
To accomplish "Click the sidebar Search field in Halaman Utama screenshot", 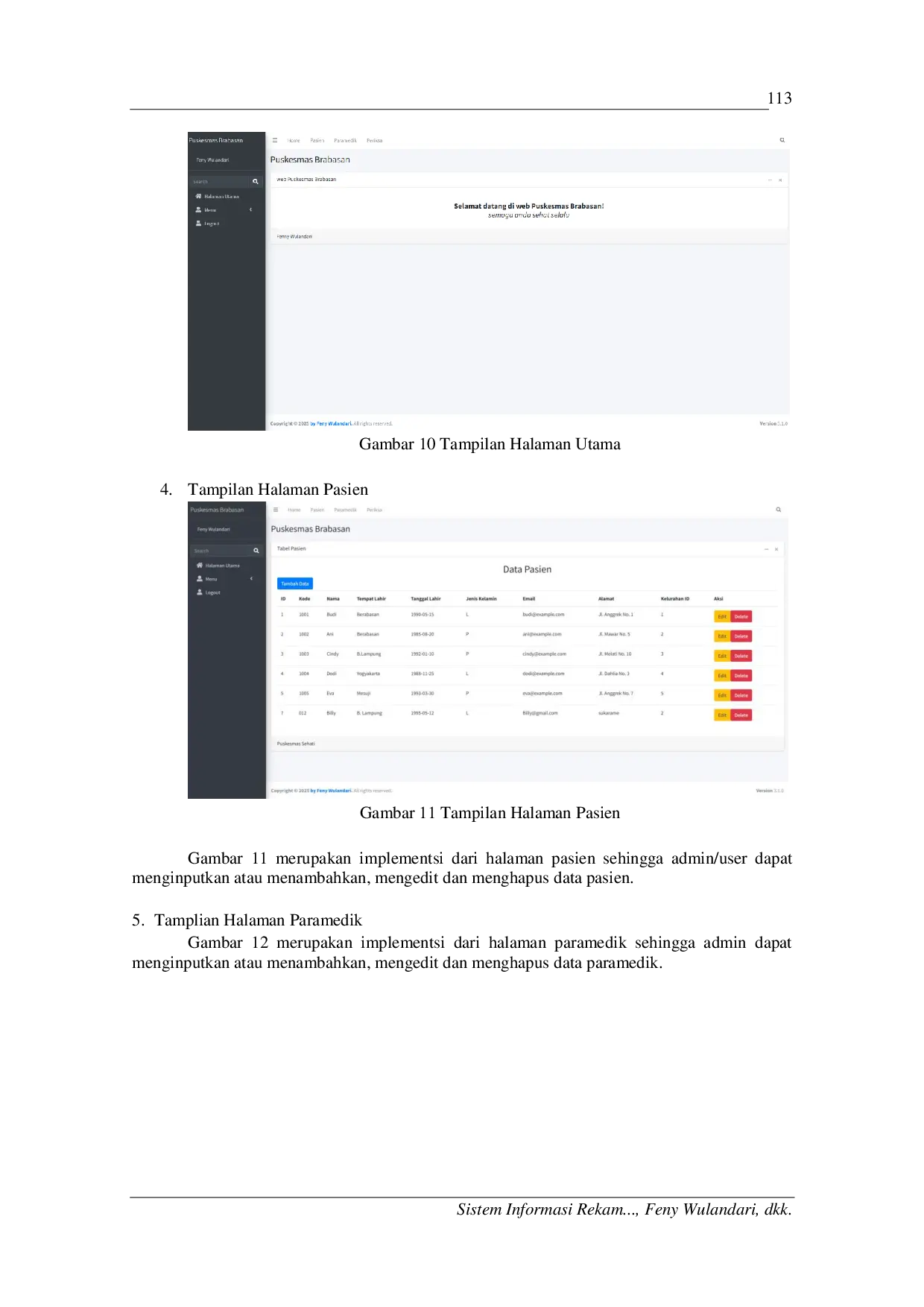I will tap(220, 182).
